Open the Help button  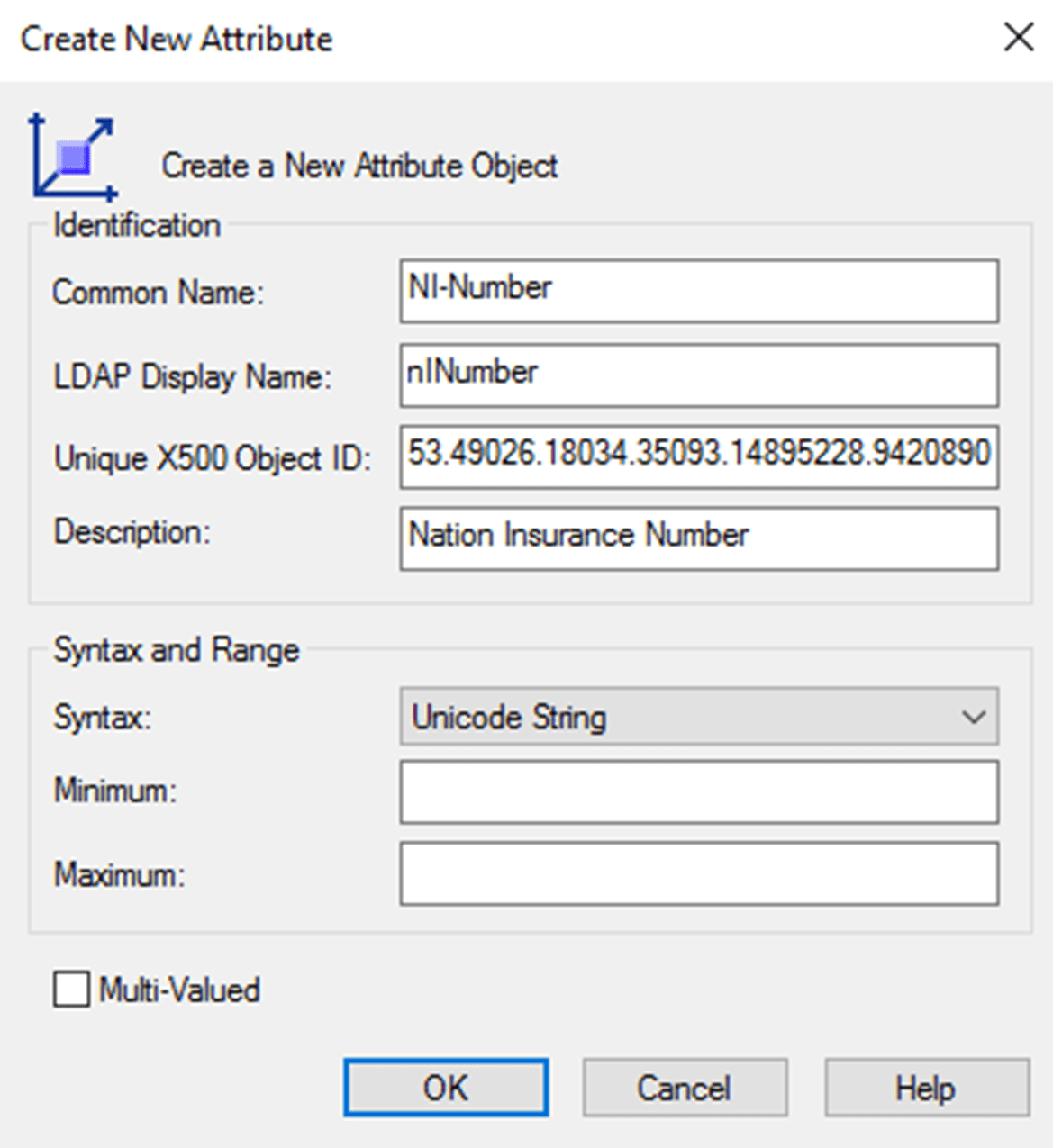[925, 1087]
